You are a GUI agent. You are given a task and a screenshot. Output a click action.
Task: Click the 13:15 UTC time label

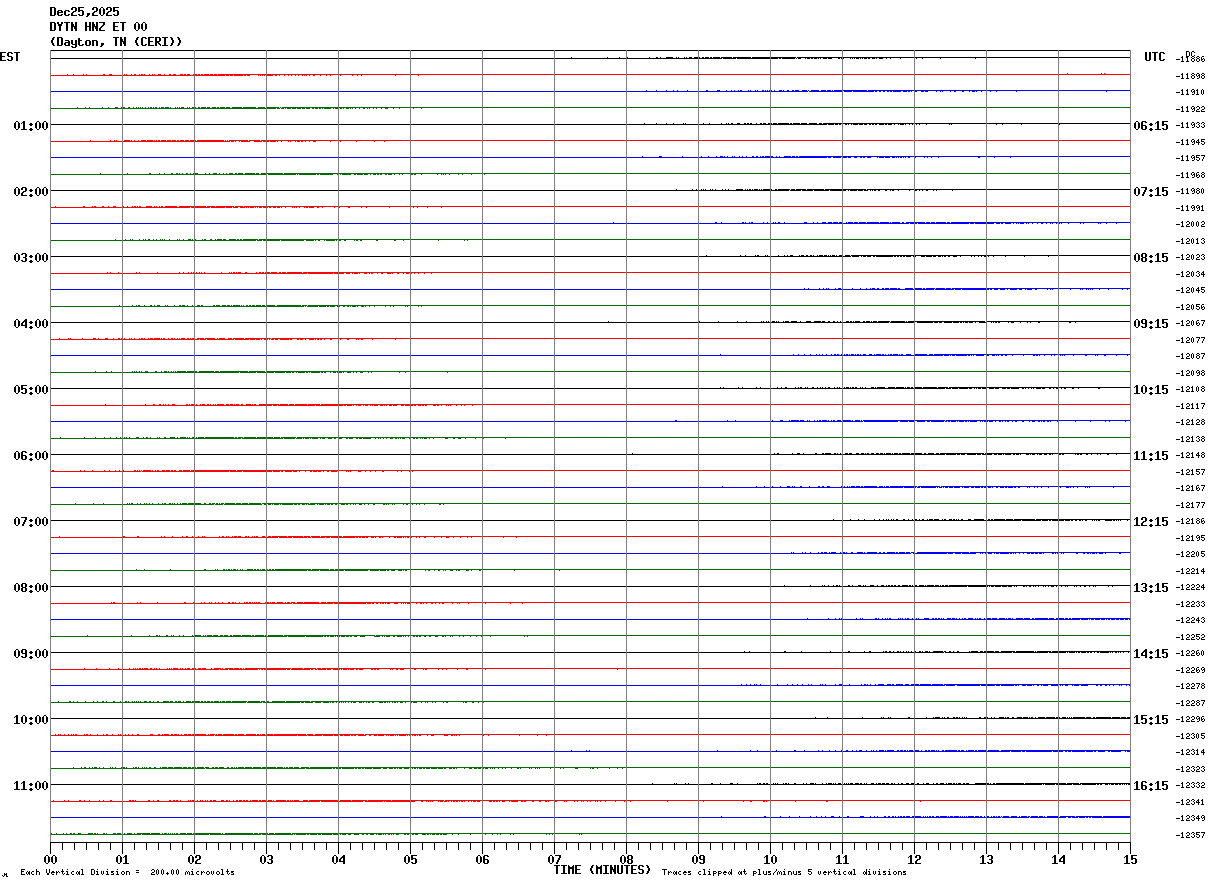pos(1151,588)
